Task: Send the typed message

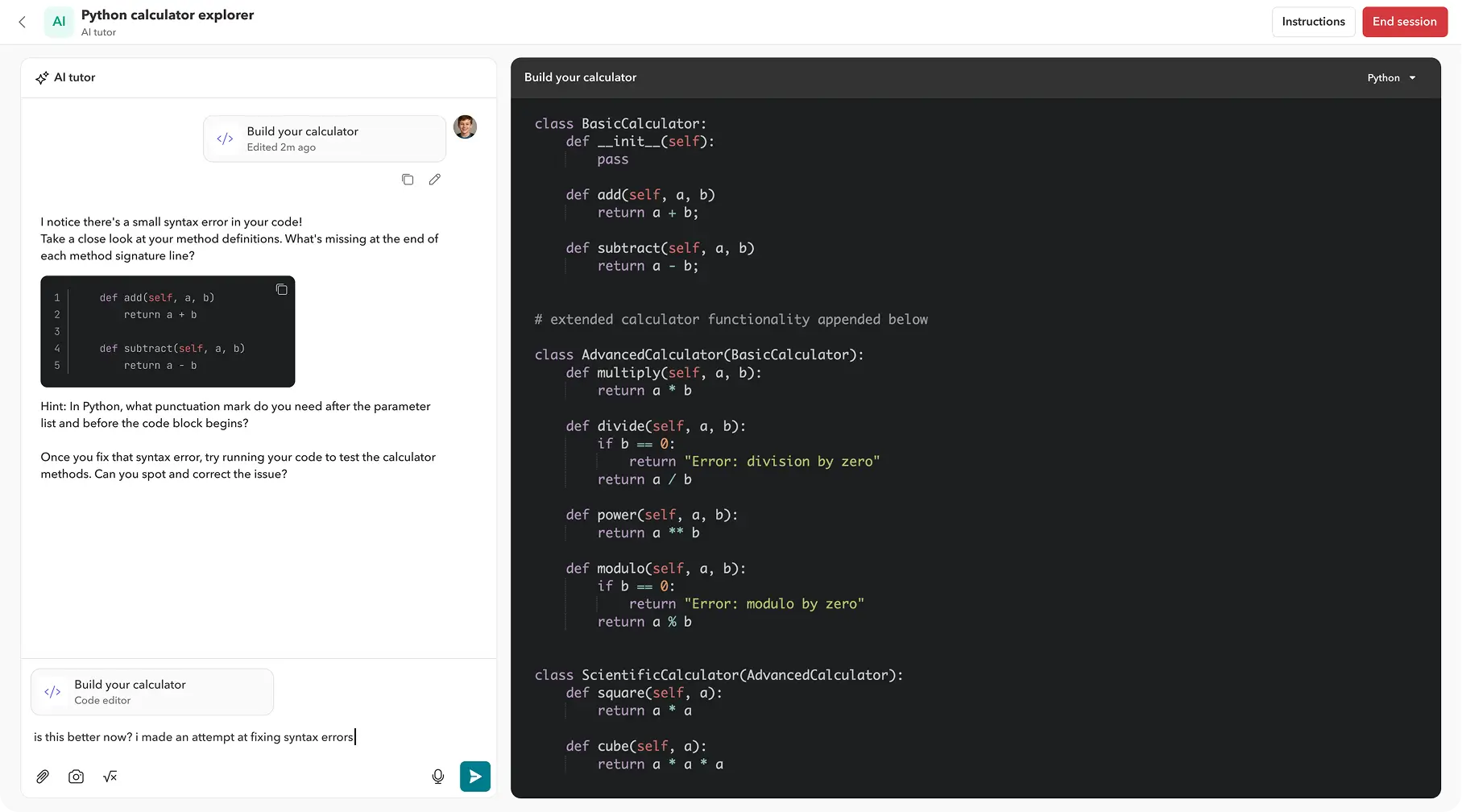Action: coord(475,776)
